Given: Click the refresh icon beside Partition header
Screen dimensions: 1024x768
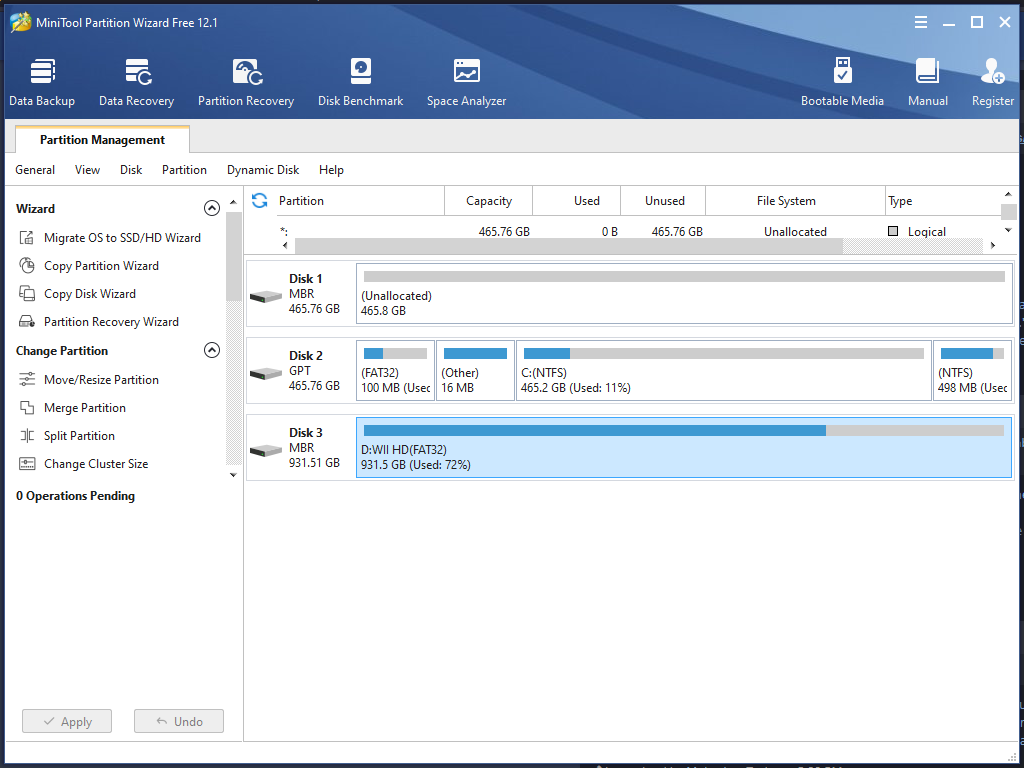Looking at the screenshot, I should tap(259, 200).
